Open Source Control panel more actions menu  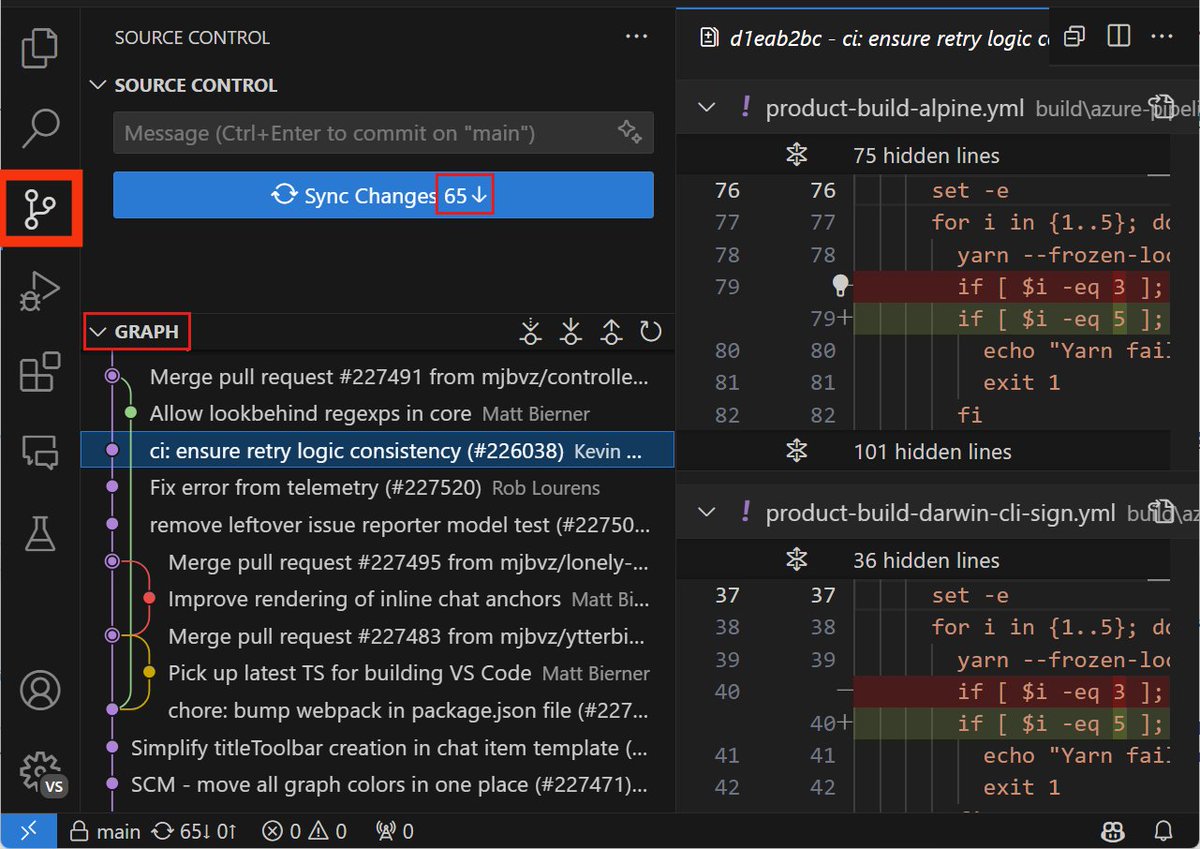tap(637, 37)
